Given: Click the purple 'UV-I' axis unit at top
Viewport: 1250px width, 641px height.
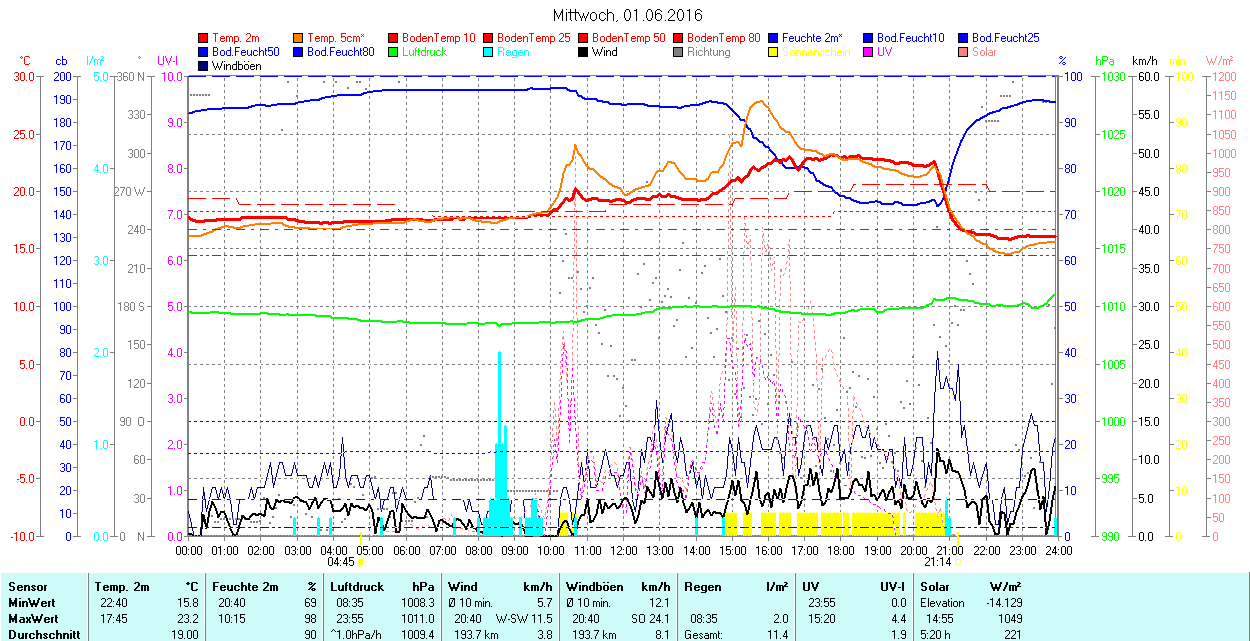Looking at the screenshot, I should 168,61.
